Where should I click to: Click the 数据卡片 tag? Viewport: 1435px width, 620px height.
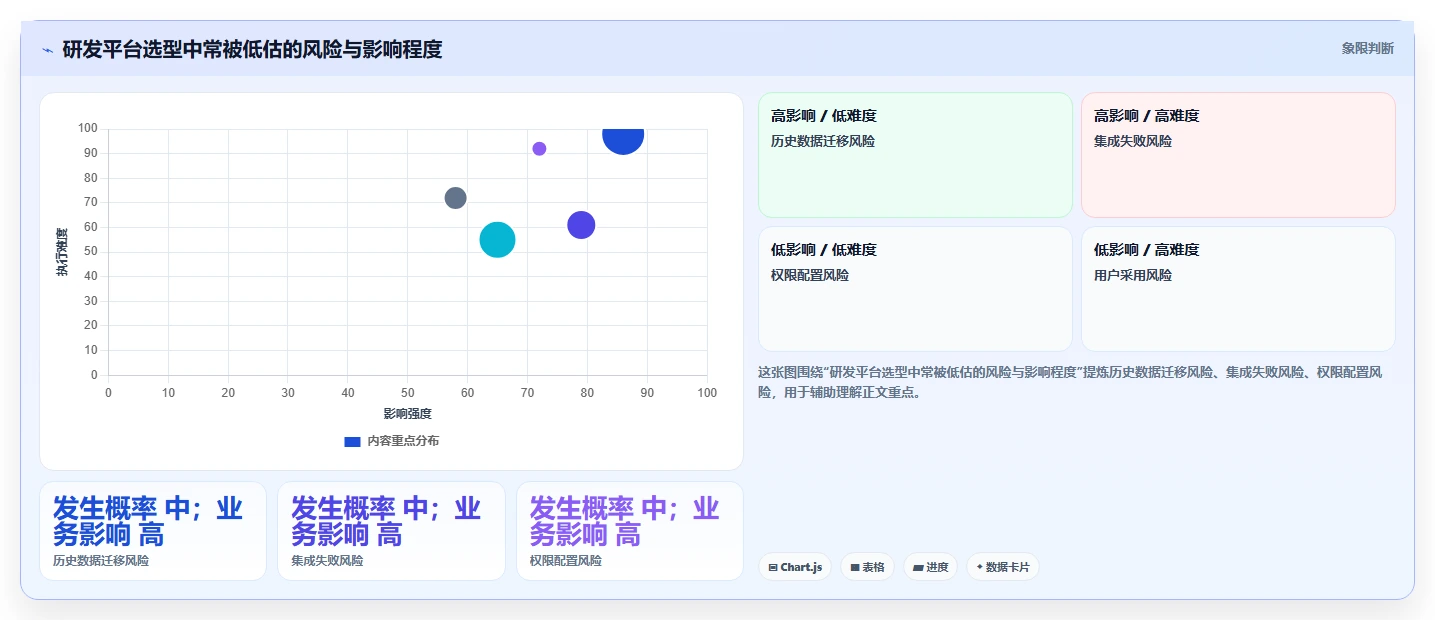[1003, 567]
